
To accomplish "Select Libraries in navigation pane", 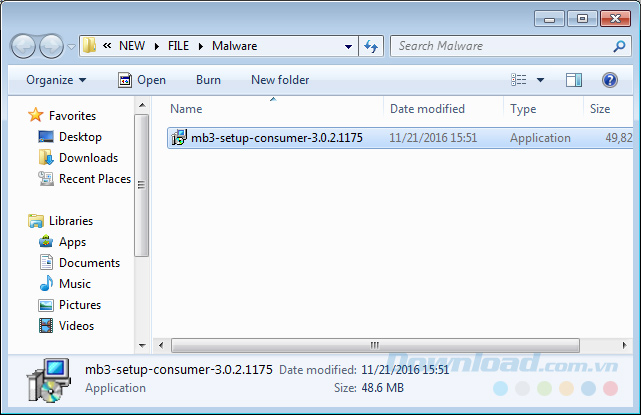I will tap(71, 221).
